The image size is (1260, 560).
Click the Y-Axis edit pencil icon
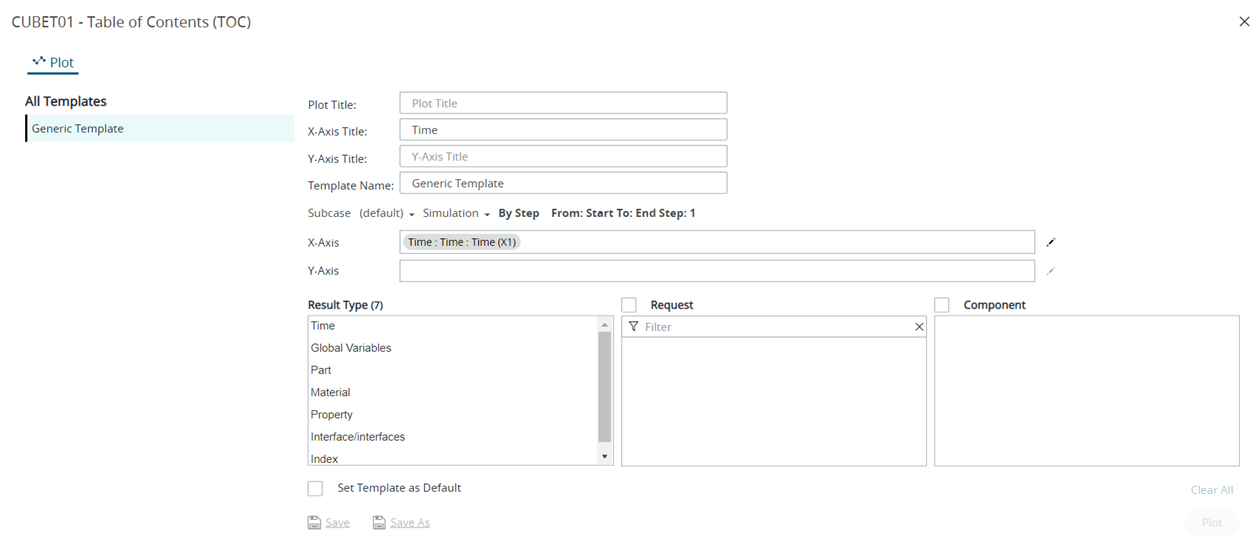pos(1051,271)
